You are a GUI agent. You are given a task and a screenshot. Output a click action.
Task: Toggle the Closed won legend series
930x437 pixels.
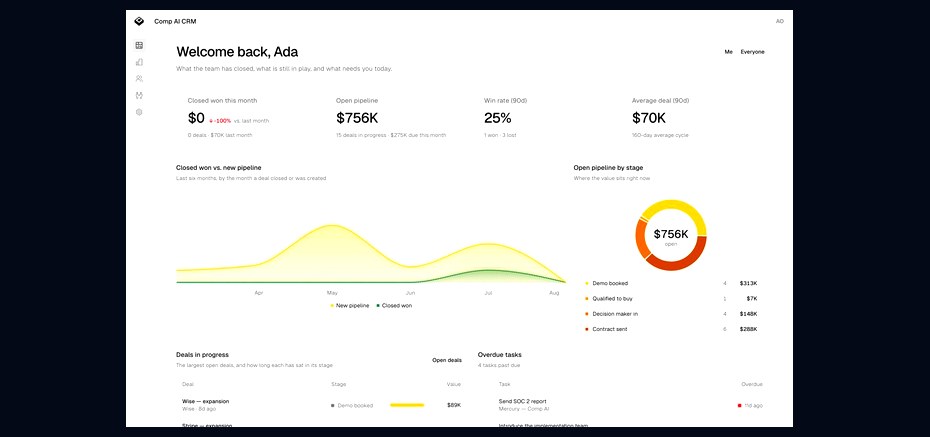tap(394, 306)
